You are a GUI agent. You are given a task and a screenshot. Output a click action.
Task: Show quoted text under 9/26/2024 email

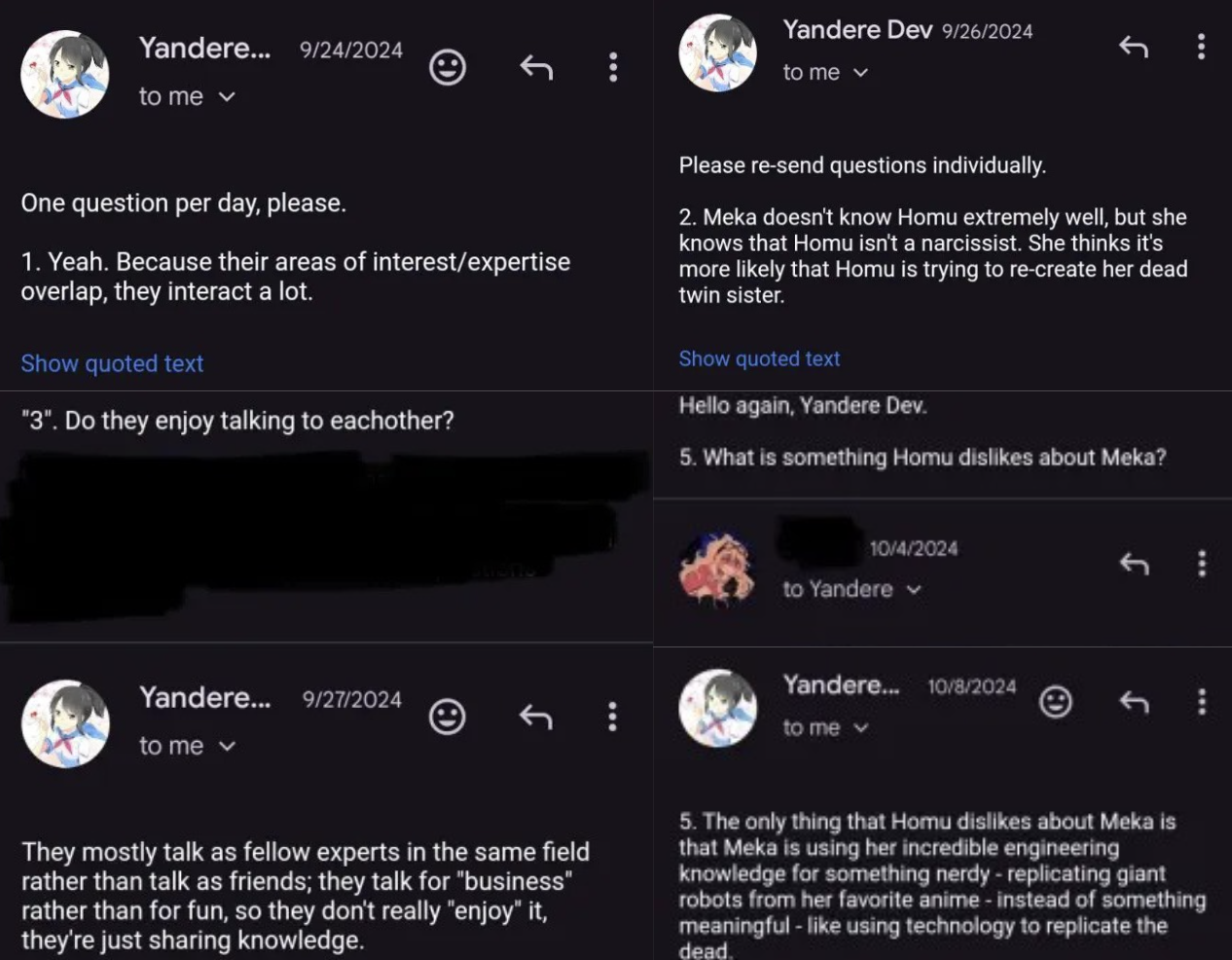(x=759, y=358)
